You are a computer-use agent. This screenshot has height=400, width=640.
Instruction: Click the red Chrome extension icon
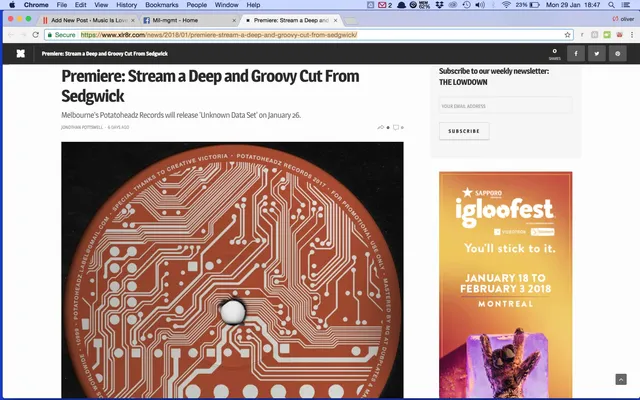619,35
